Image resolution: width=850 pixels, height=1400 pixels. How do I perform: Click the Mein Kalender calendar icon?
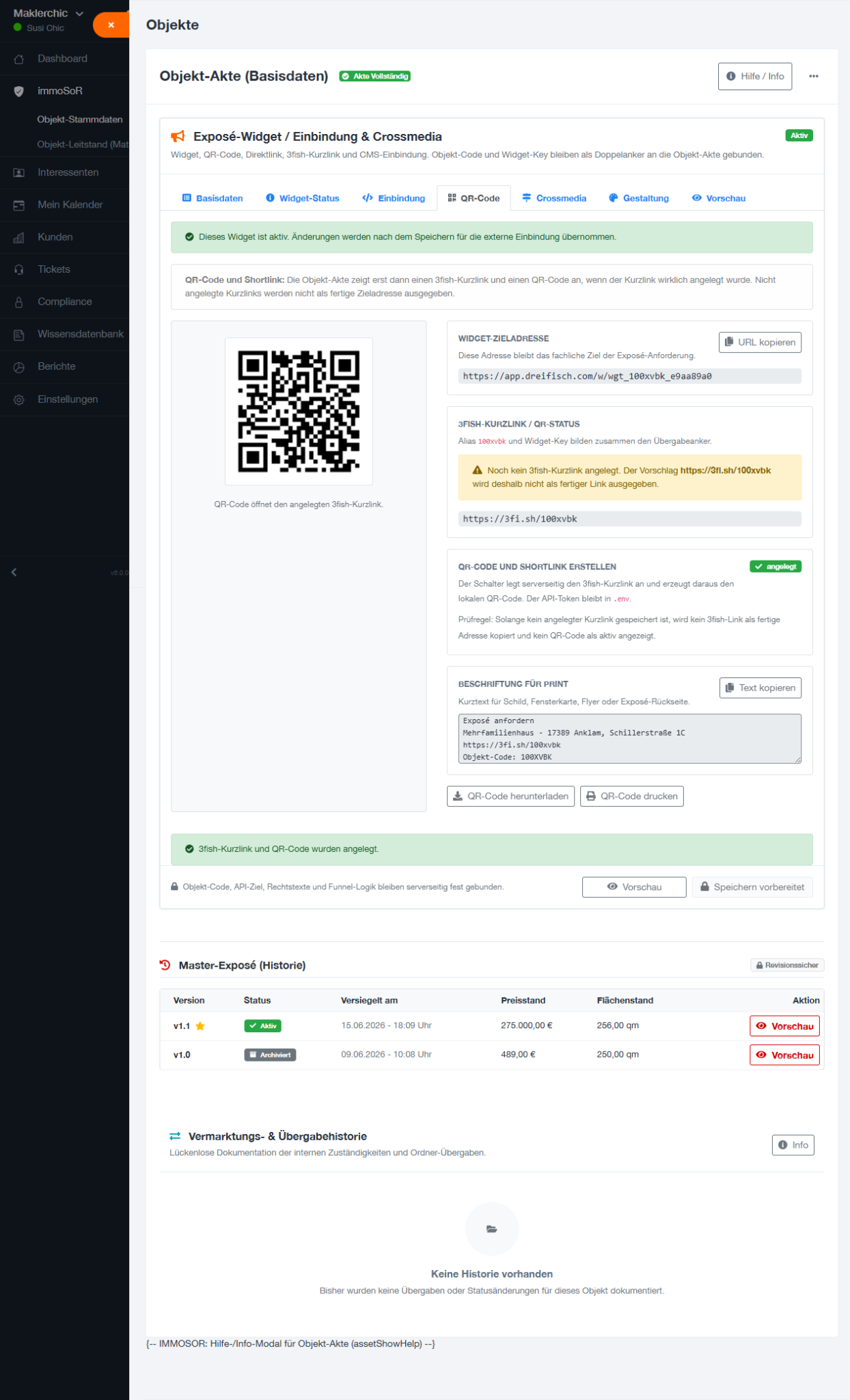tap(19, 205)
